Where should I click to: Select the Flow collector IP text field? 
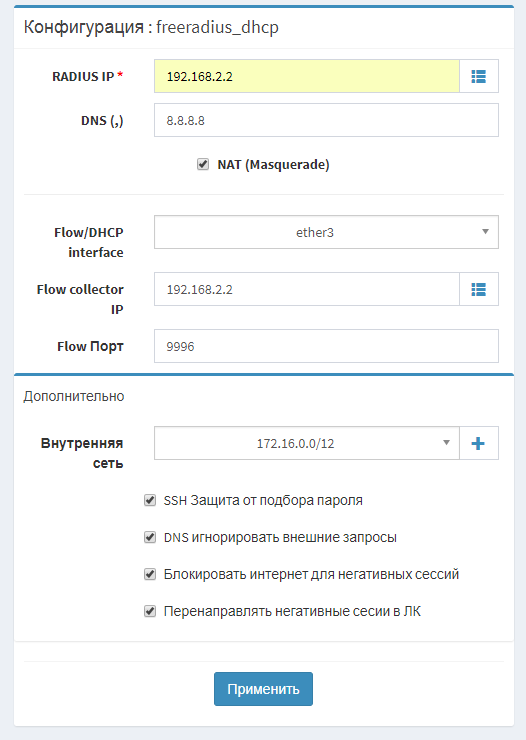307,289
